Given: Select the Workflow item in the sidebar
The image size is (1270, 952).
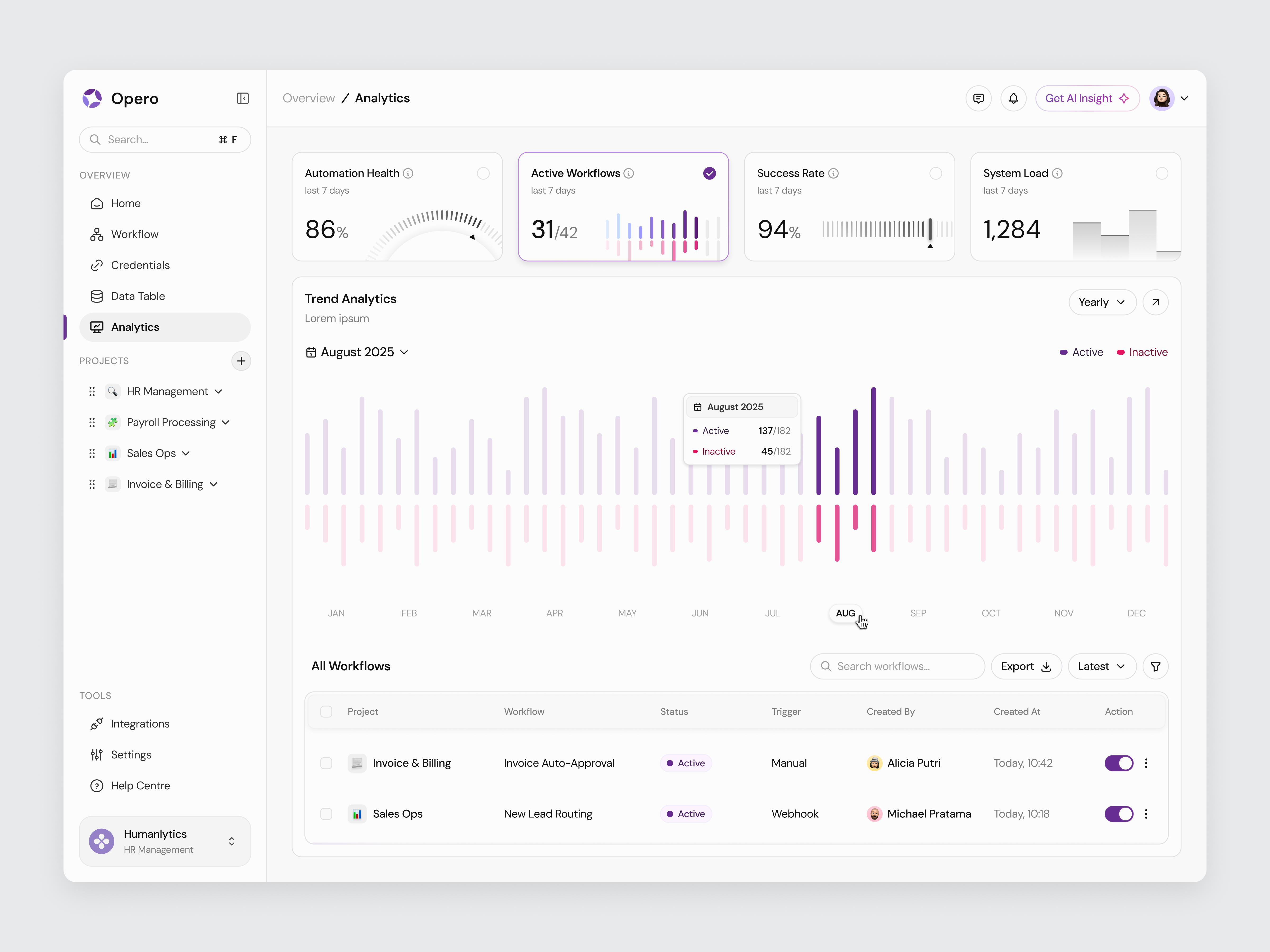Looking at the screenshot, I should (x=135, y=234).
